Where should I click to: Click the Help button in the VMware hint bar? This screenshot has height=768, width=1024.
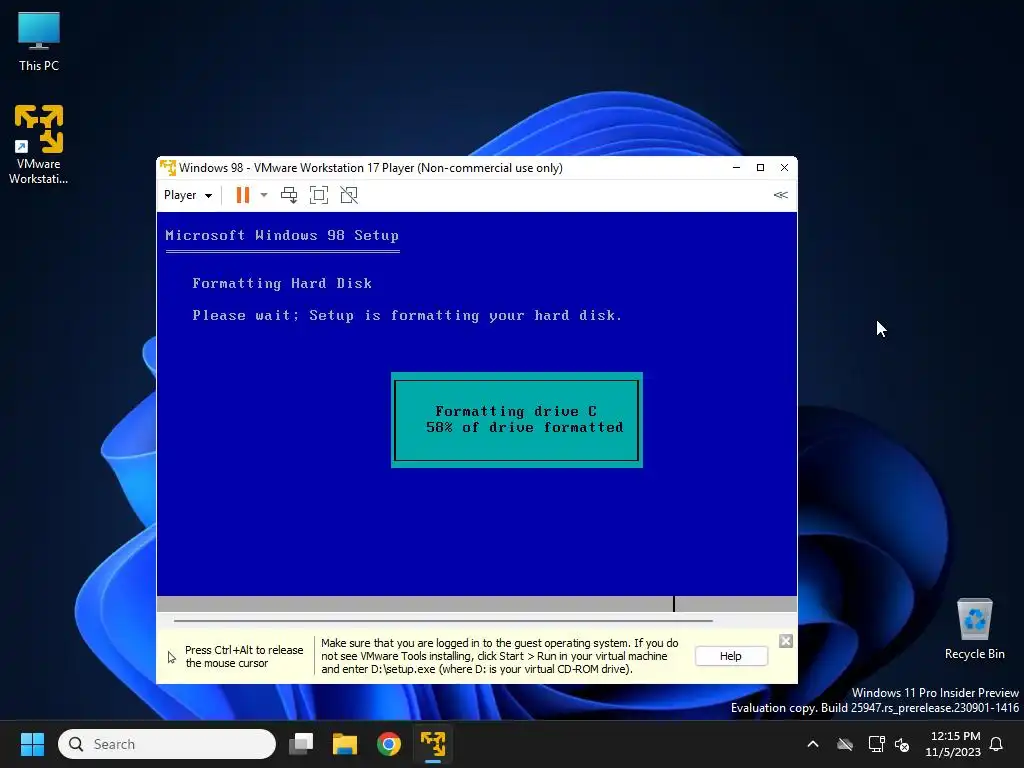[731, 656]
